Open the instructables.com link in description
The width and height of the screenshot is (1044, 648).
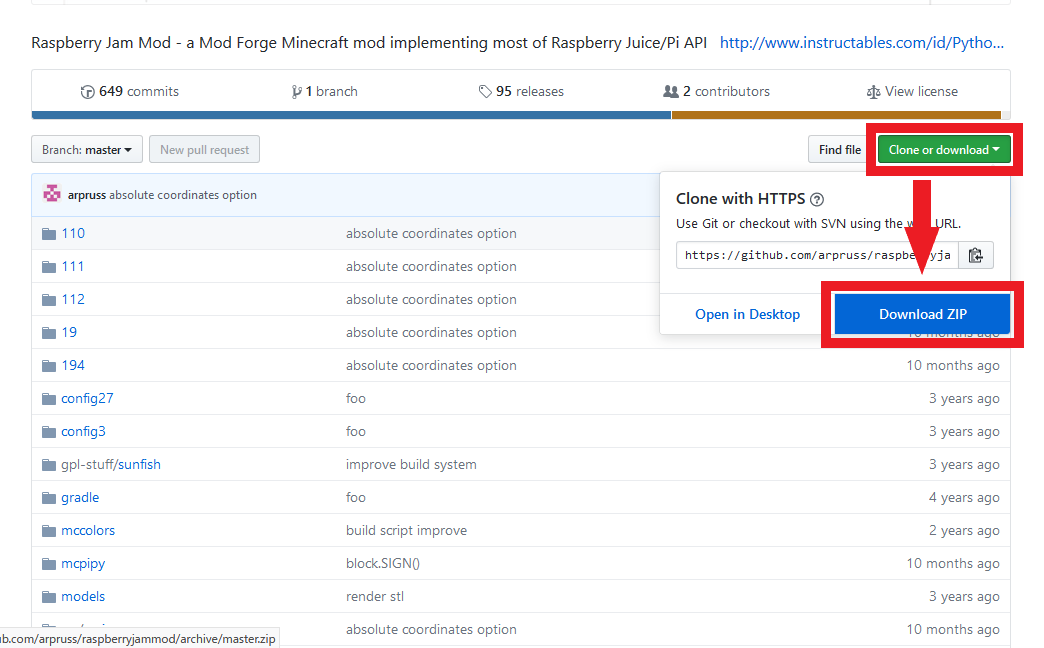tap(861, 43)
